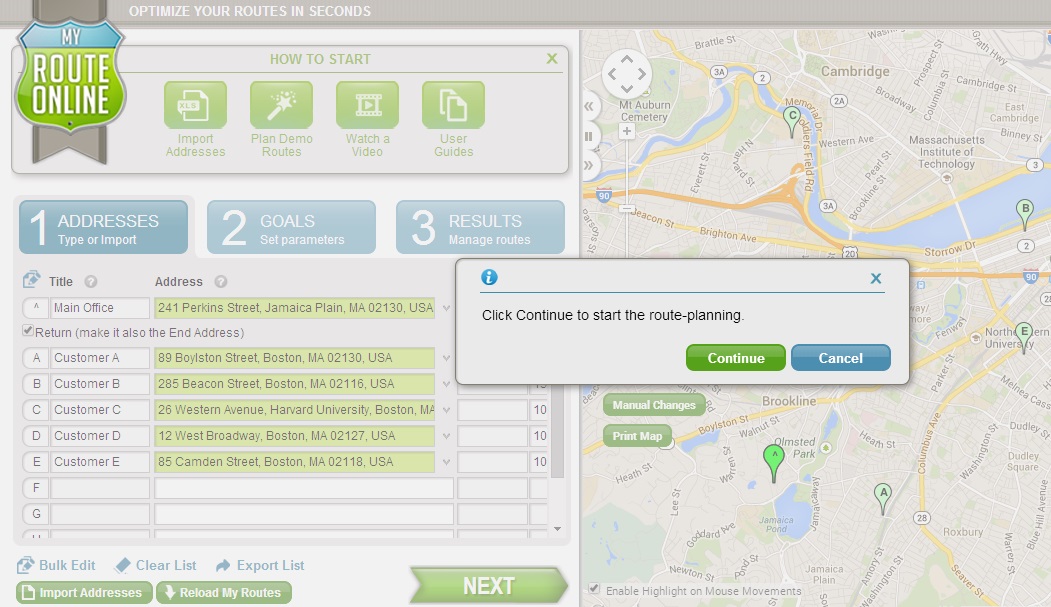This screenshot has width=1051, height=607.
Task: Expand dropdown arrow for Customer C address
Action: pyautogui.click(x=446, y=410)
